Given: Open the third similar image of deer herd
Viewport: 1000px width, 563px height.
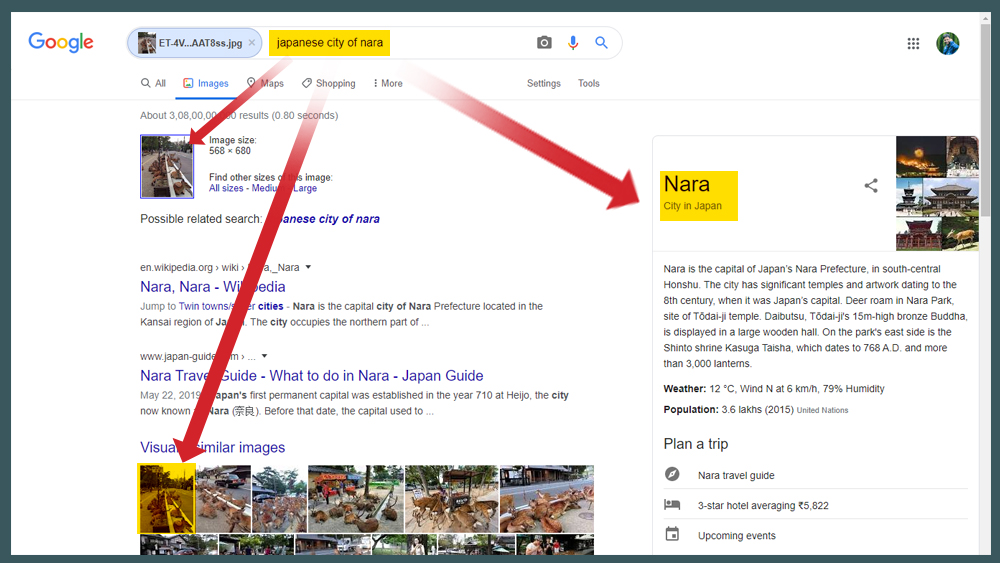Looking at the screenshot, I should click(279, 499).
